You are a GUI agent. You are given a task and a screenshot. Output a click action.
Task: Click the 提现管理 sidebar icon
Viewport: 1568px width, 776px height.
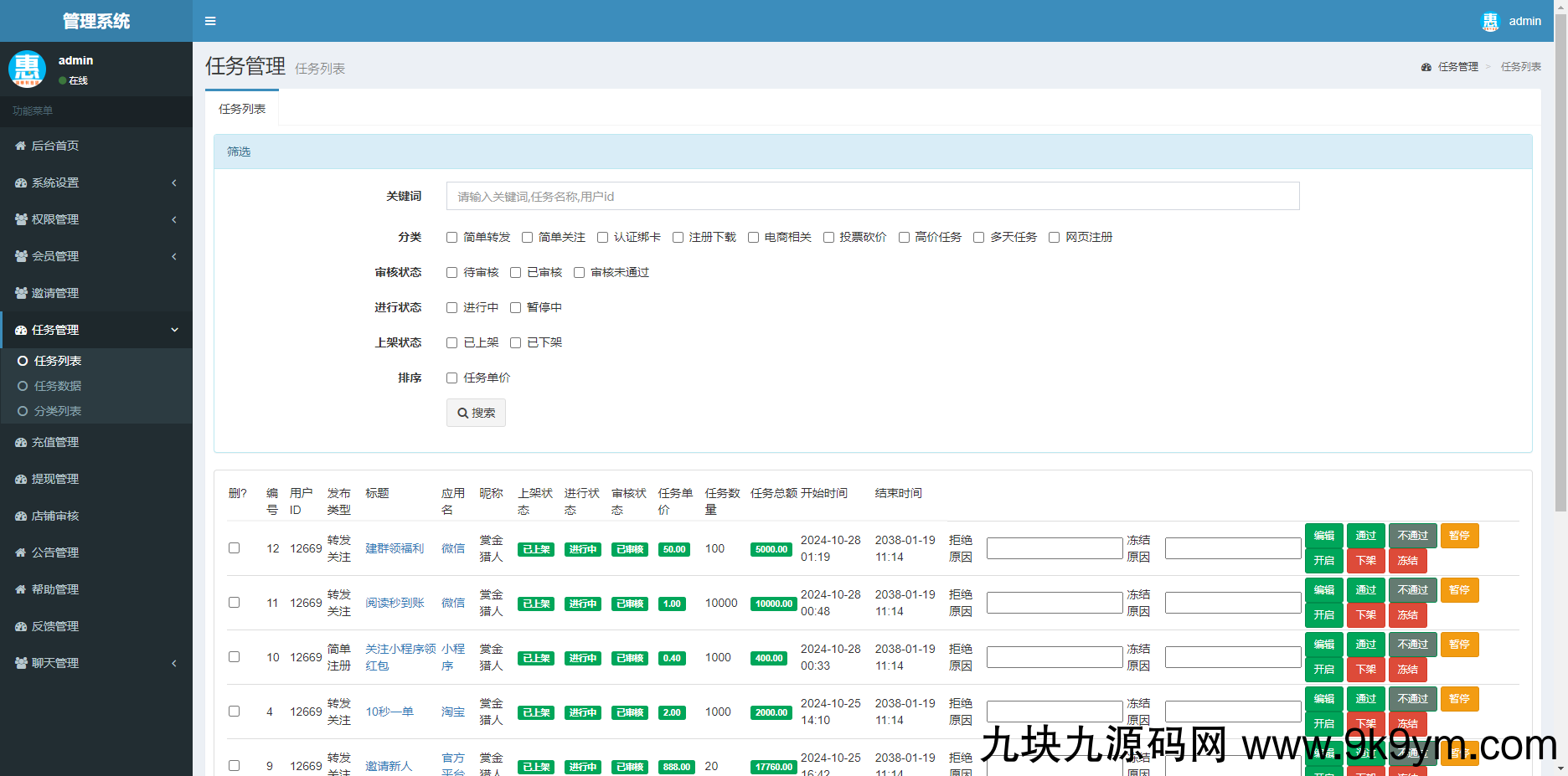coord(21,479)
